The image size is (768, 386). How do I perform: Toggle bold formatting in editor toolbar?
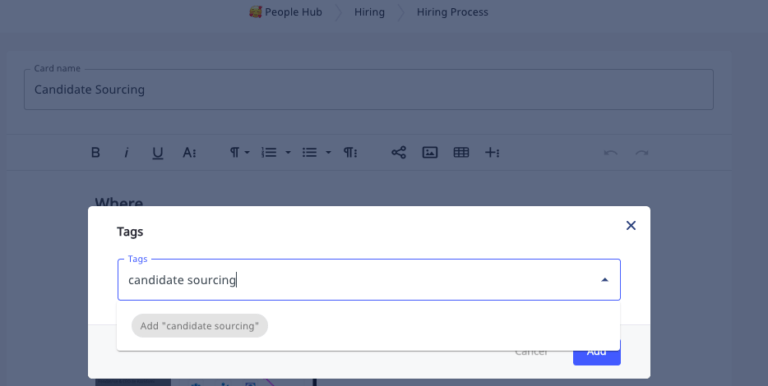click(96, 152)
